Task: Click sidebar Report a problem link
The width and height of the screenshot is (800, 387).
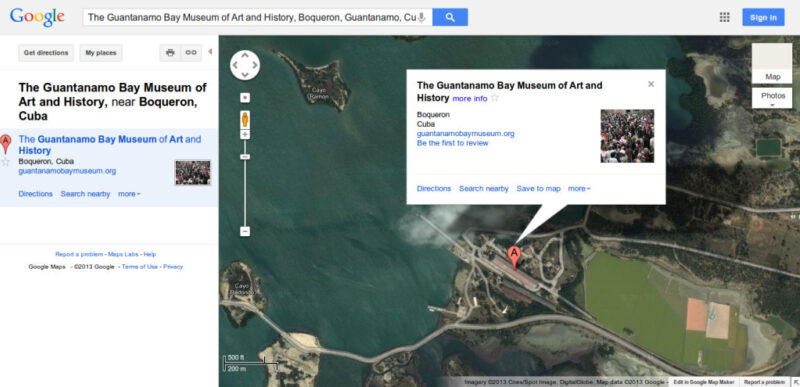Action: point(79,254)
